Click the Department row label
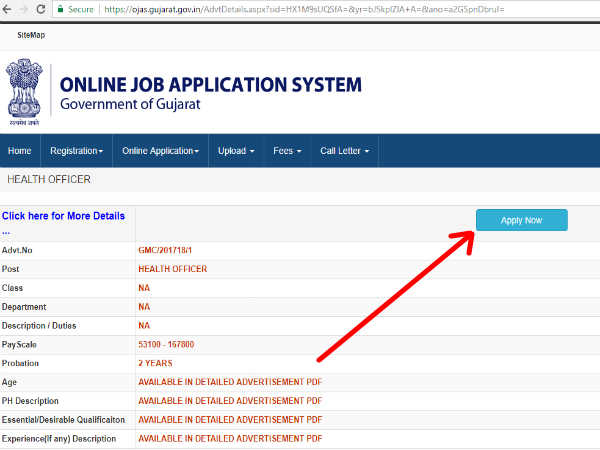 tap(24, 307)
